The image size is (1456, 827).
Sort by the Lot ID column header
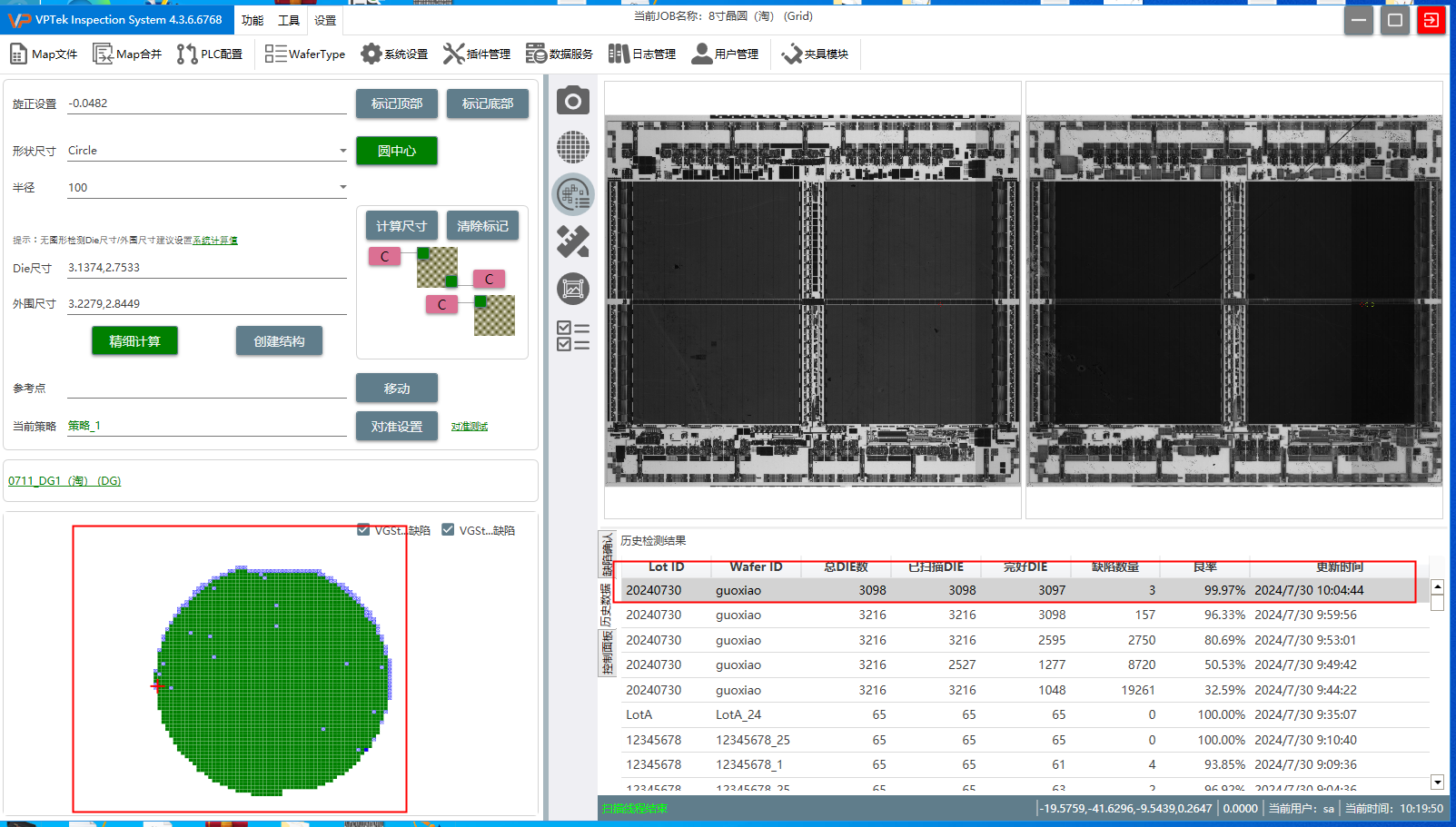click(666, 567)
